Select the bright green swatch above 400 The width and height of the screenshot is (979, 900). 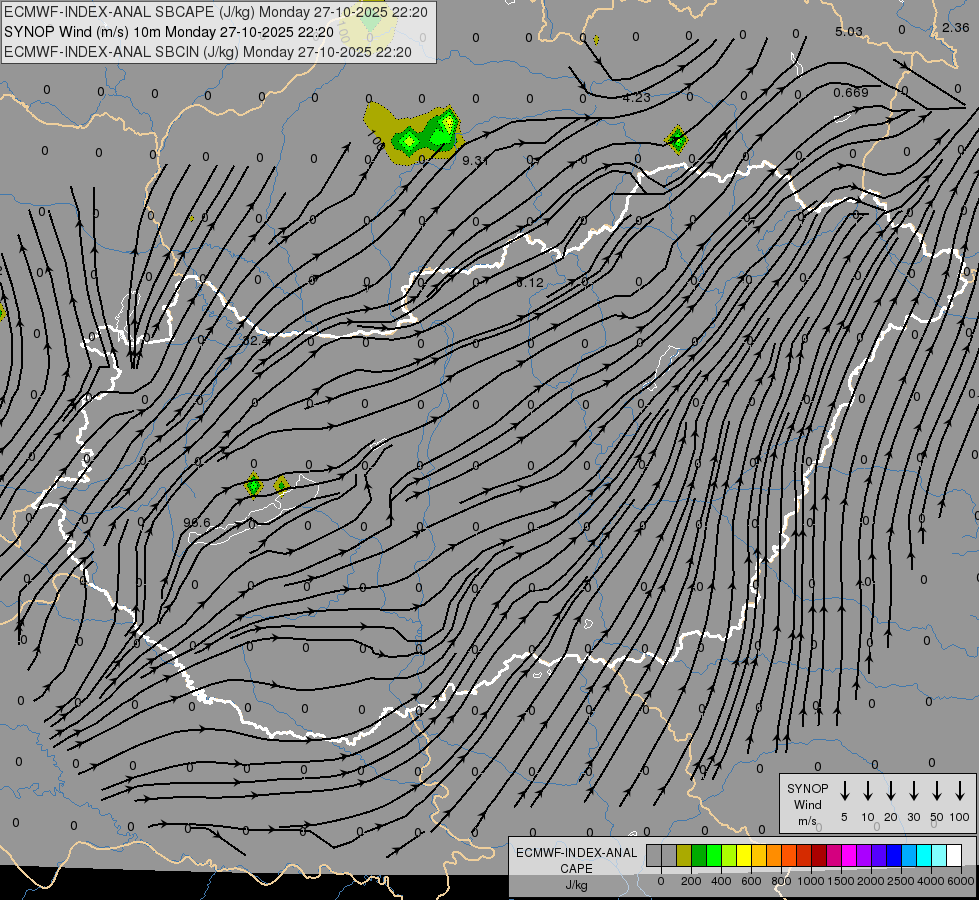tap(714, 855)
